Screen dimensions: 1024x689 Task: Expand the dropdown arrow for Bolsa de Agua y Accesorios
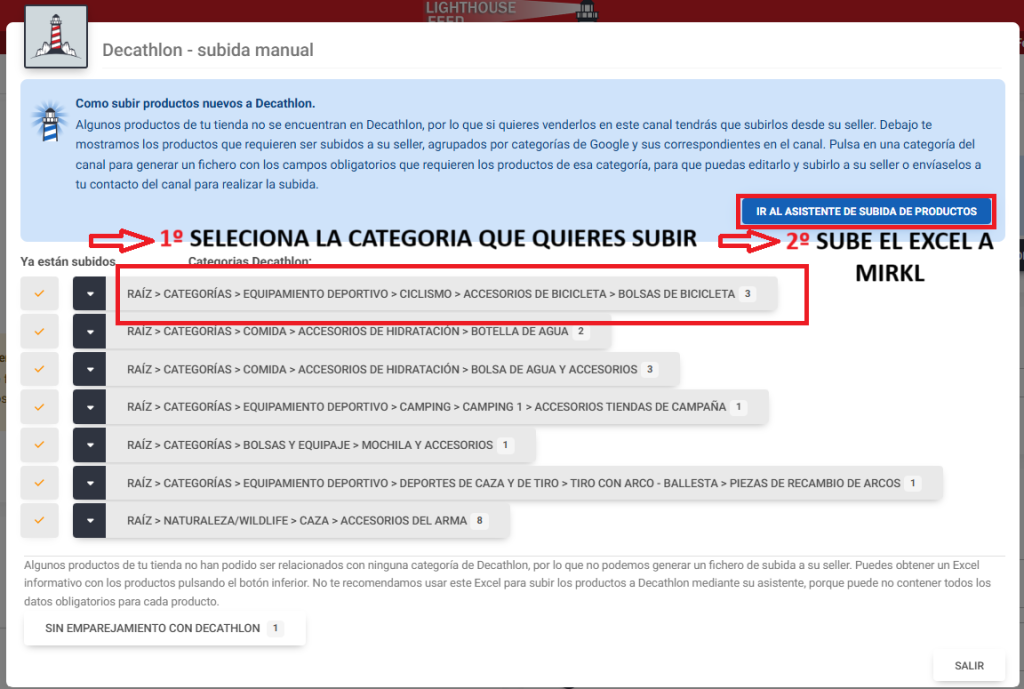89,370
